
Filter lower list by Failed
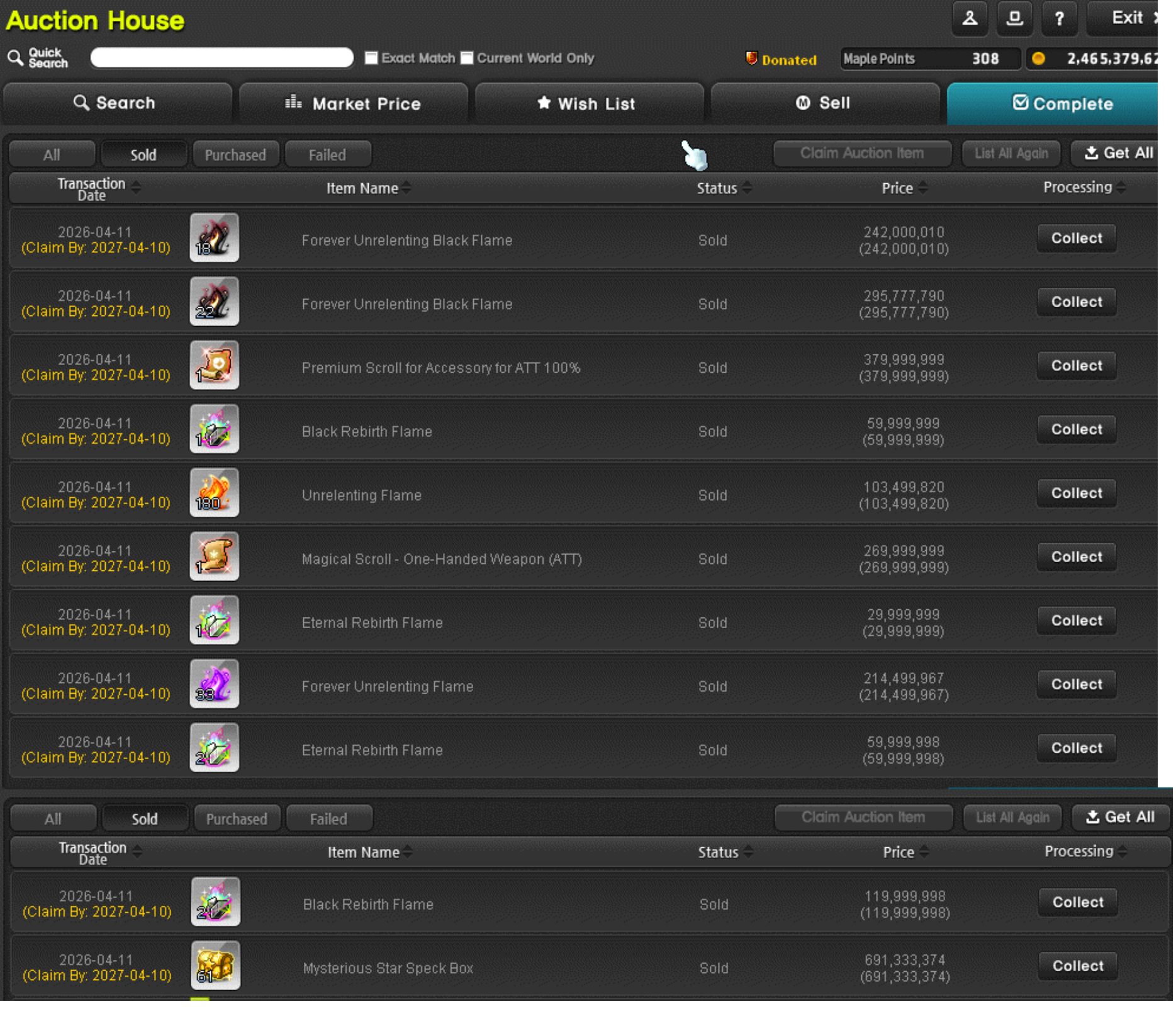pyautogui.click(x=329, y=818)
